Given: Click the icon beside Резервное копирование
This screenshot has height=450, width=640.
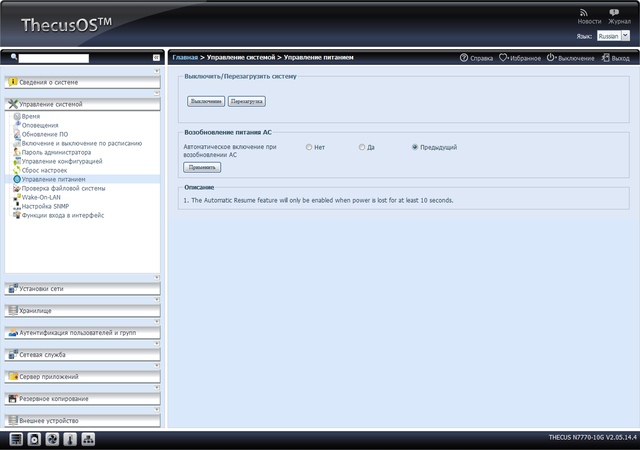Looking at the screenshot, I should 13,399.
